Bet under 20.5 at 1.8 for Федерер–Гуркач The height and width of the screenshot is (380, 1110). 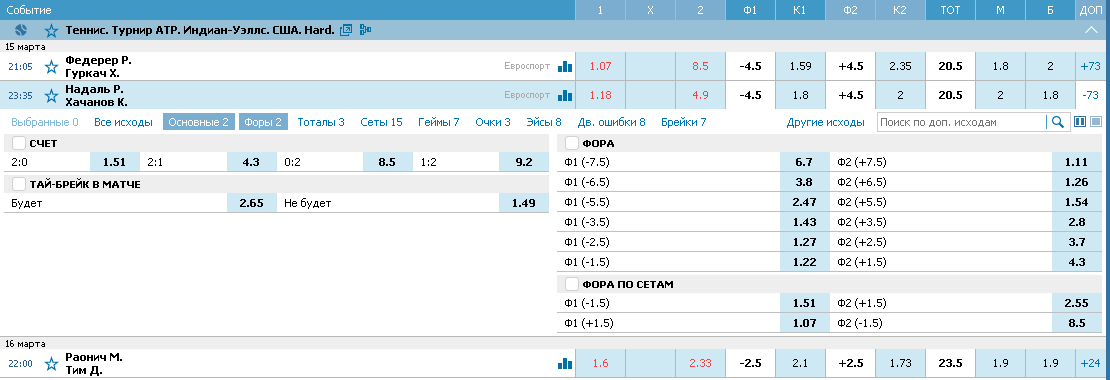1000,67
